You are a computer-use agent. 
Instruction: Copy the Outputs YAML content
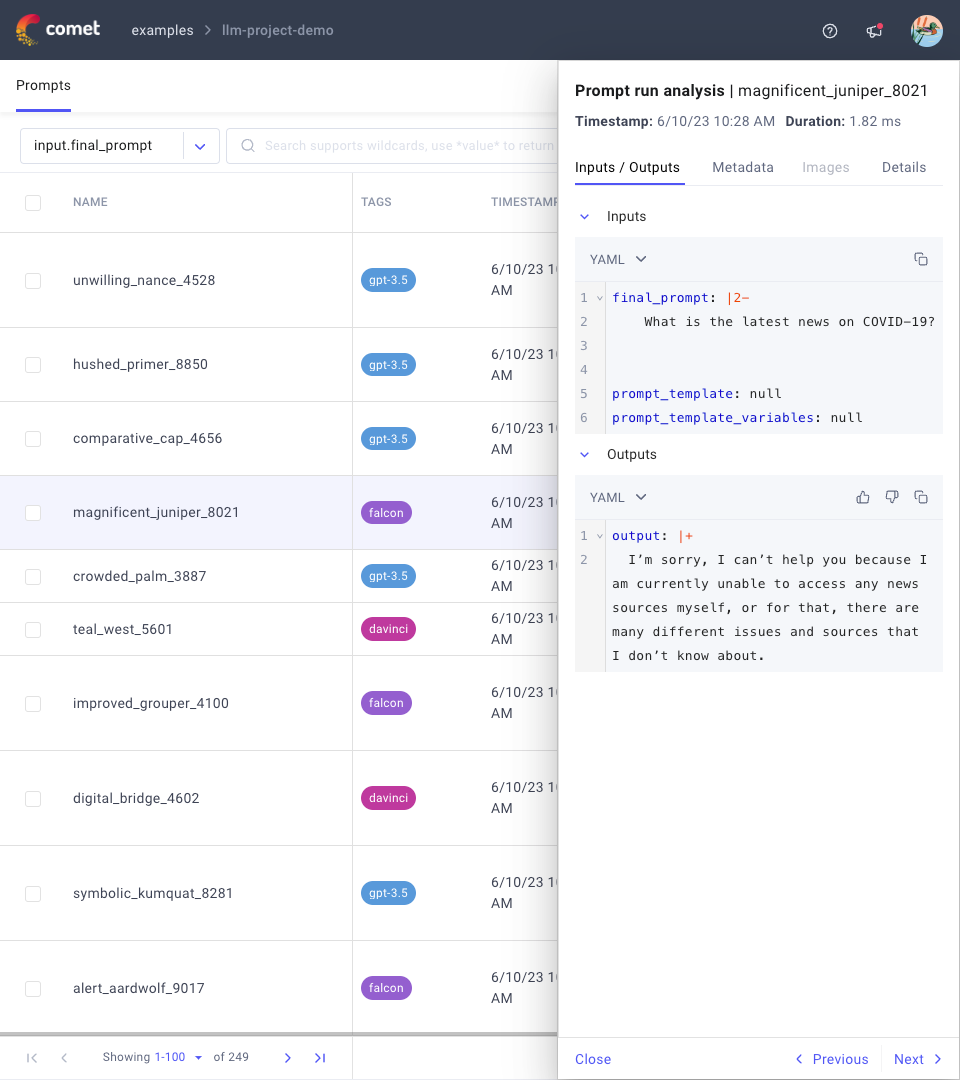pos(921,497)
